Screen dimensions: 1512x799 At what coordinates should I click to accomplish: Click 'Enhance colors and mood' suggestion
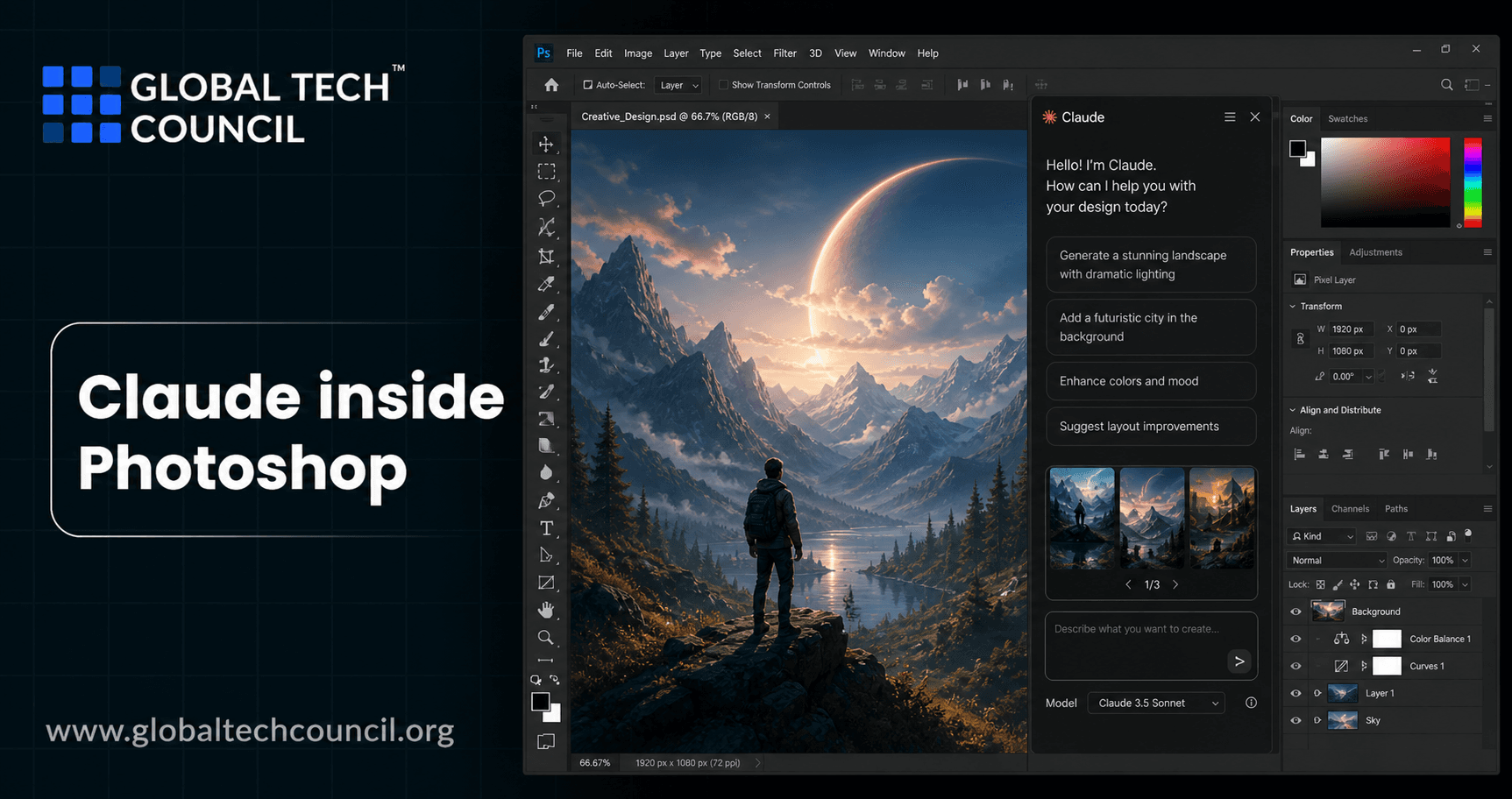1151,381
